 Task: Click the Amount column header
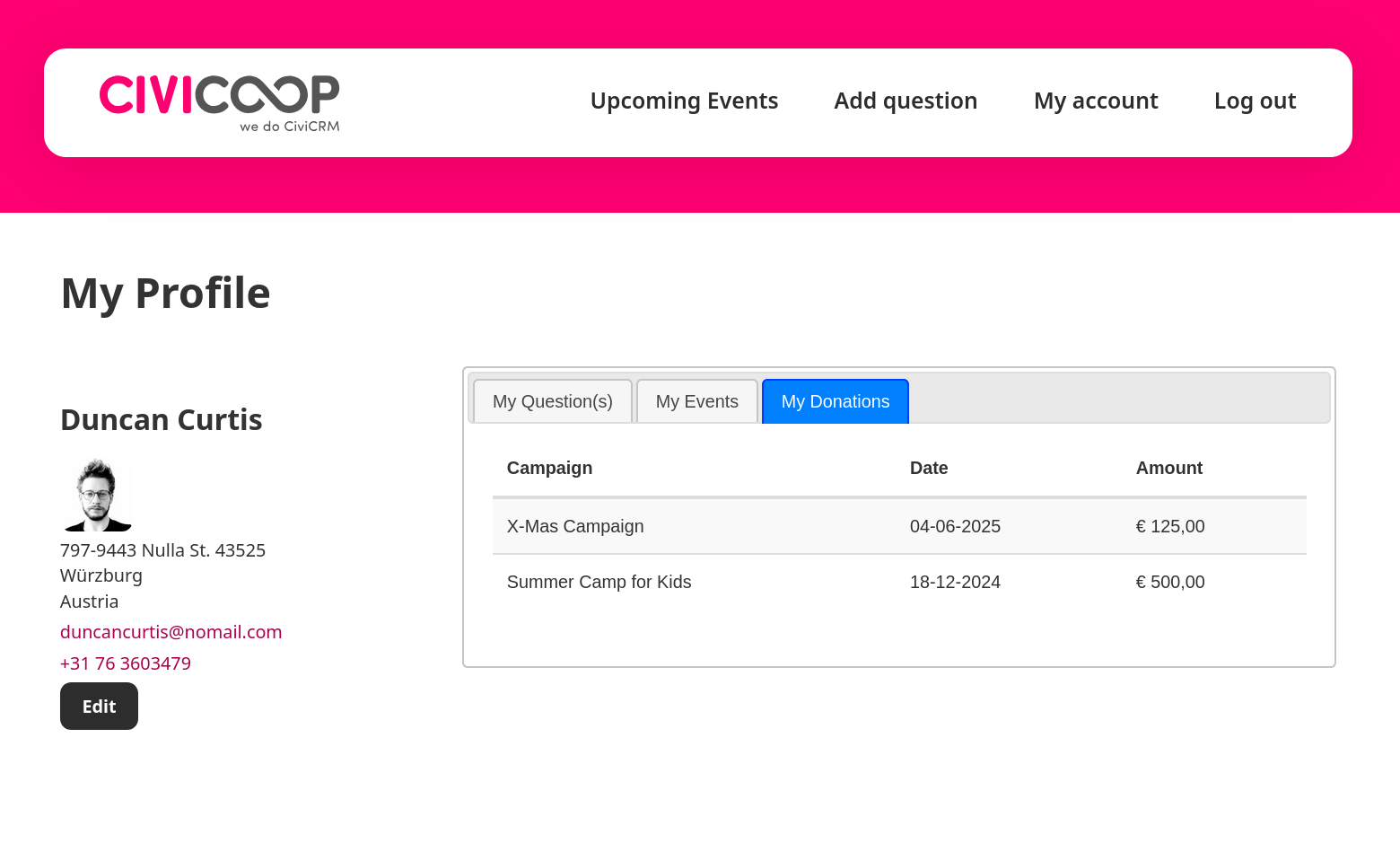[1169, 468]
